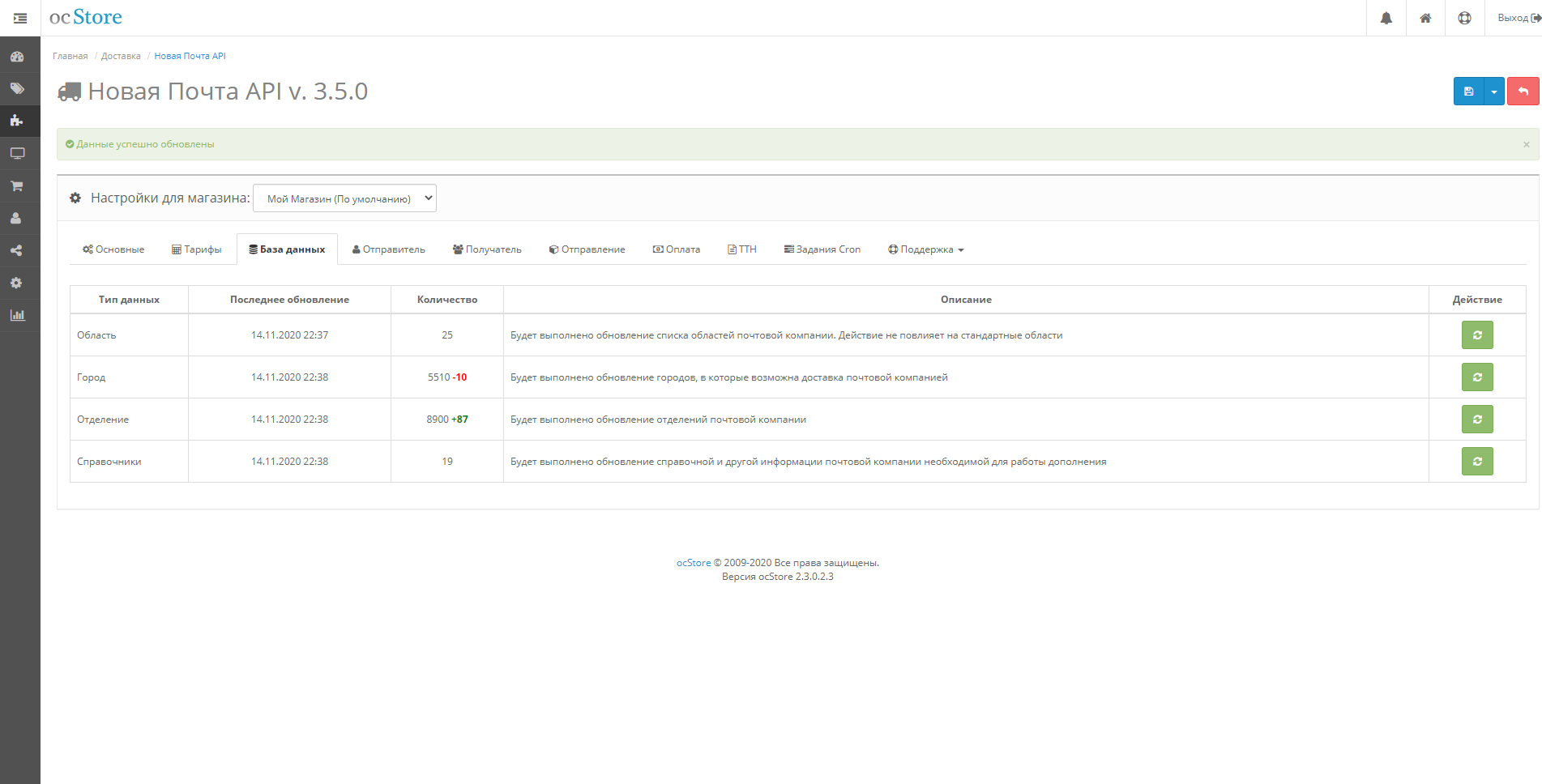Screen dimensions: 1542x784
Task: Click the 14.11.2020 22:37 date cell
Action: 289,335
